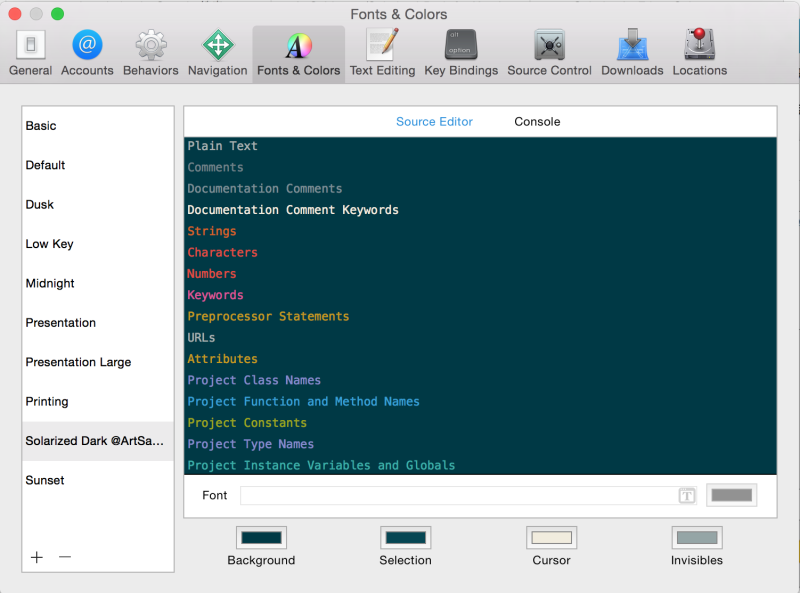
Task: Select the Source Editor tab
Action: (434, 121)
